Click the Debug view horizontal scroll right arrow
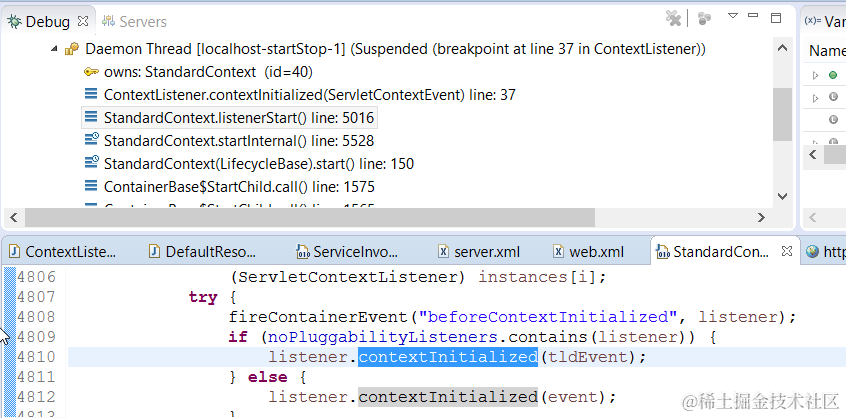The image size is (846, 418). [x=761, y=218]
